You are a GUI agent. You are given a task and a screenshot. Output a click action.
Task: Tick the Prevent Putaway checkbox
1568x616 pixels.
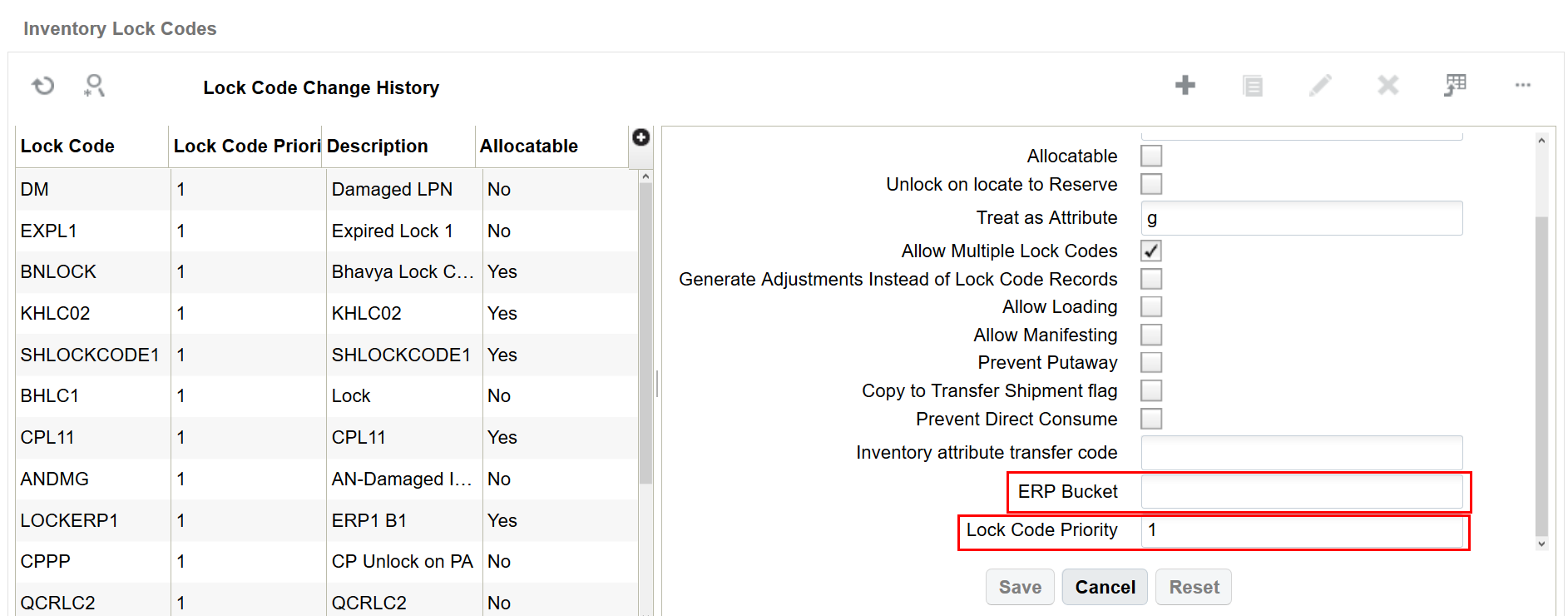(x=1151, y=362)
